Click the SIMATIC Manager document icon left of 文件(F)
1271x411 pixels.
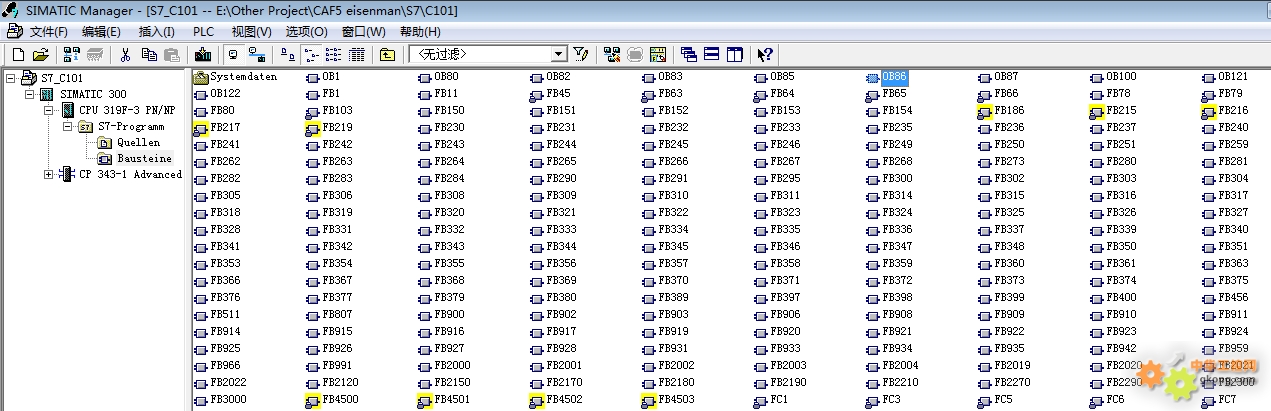pyautogui.click(x=14, y=31)
